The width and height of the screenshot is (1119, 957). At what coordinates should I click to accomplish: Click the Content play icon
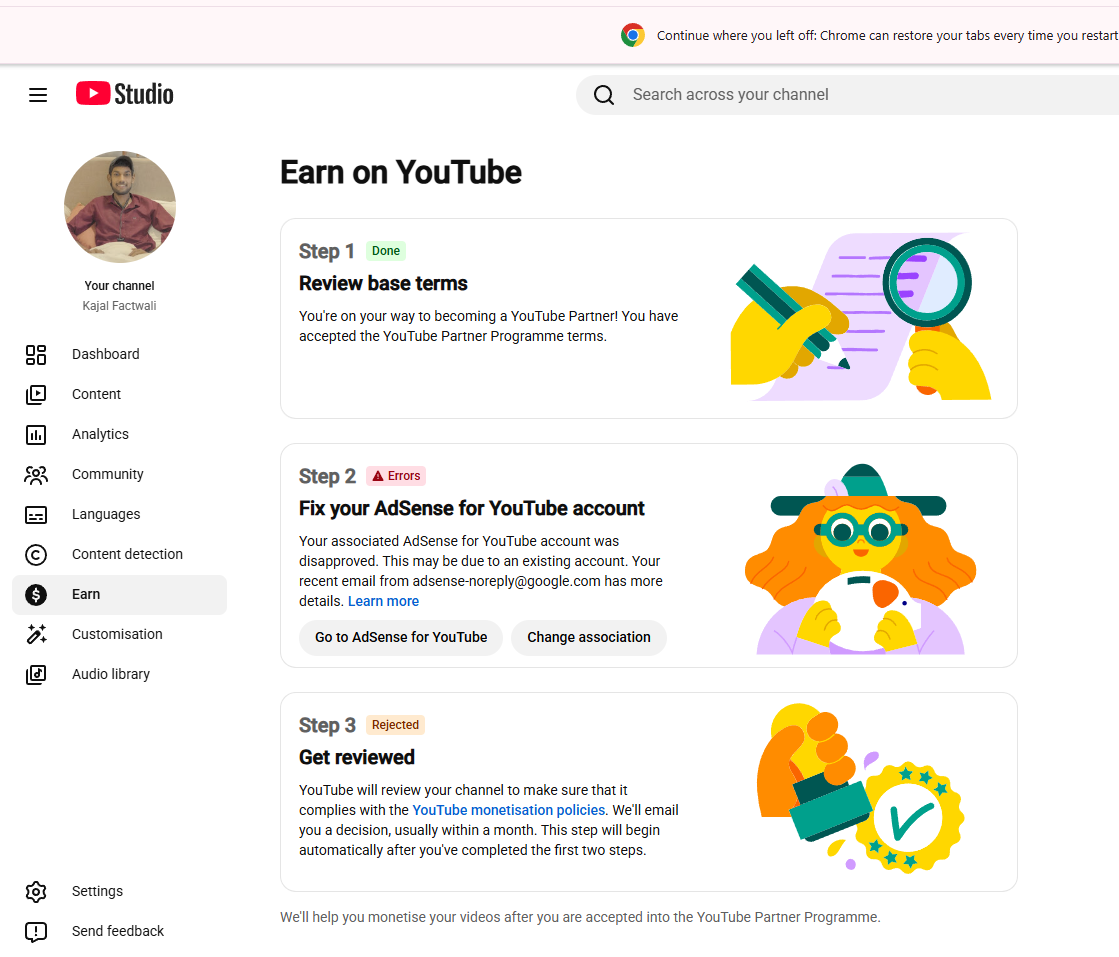pyautogui.click(x=36, y=395)
